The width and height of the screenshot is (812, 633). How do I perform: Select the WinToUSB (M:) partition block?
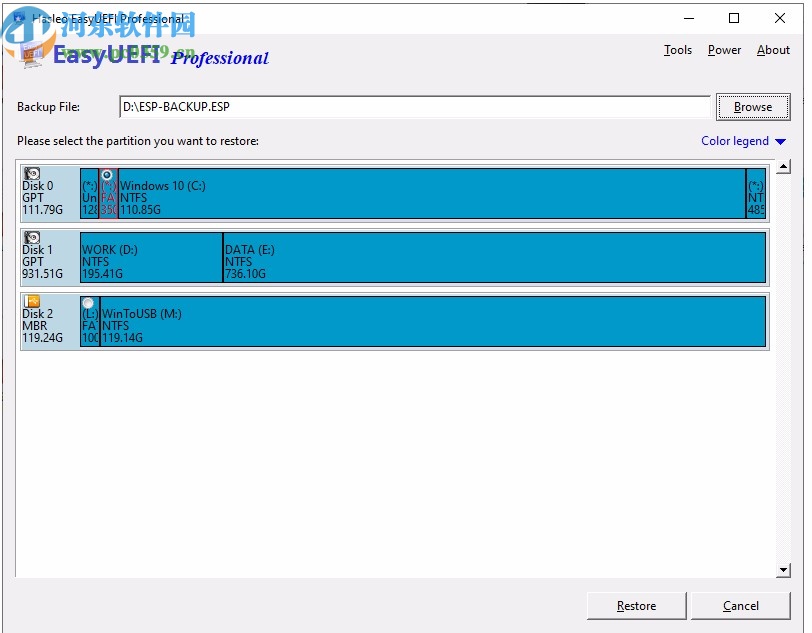click(x=433, y=322)
